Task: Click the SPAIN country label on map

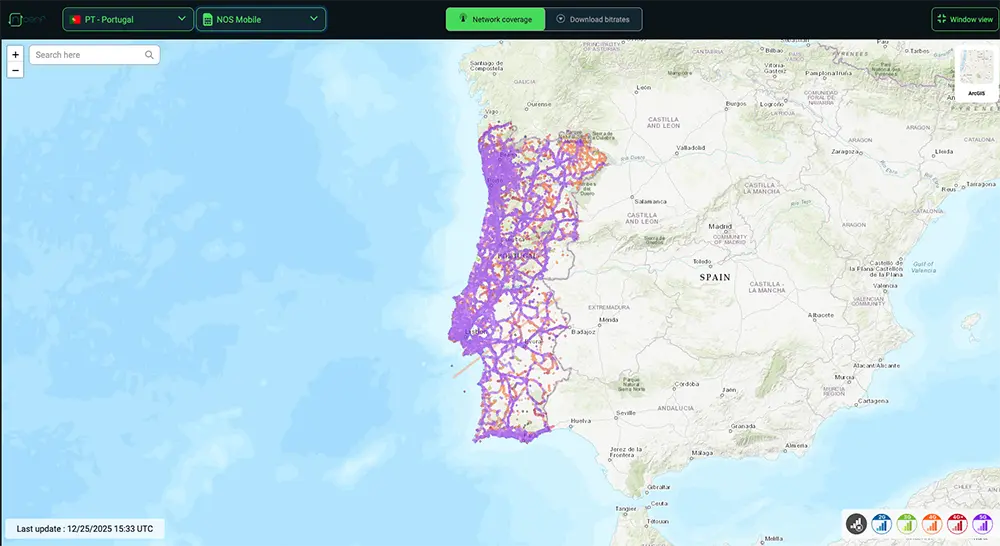Action: [715, 277]
